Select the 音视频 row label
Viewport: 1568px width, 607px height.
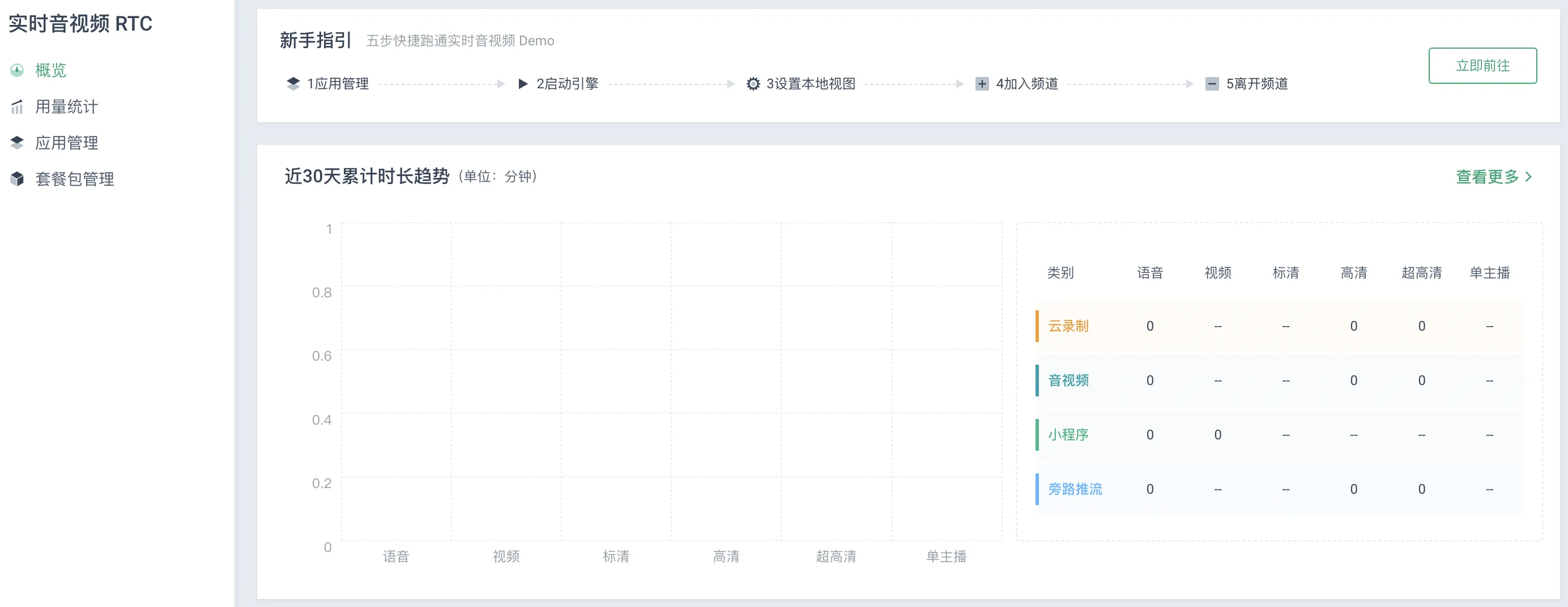[1068, 381]
